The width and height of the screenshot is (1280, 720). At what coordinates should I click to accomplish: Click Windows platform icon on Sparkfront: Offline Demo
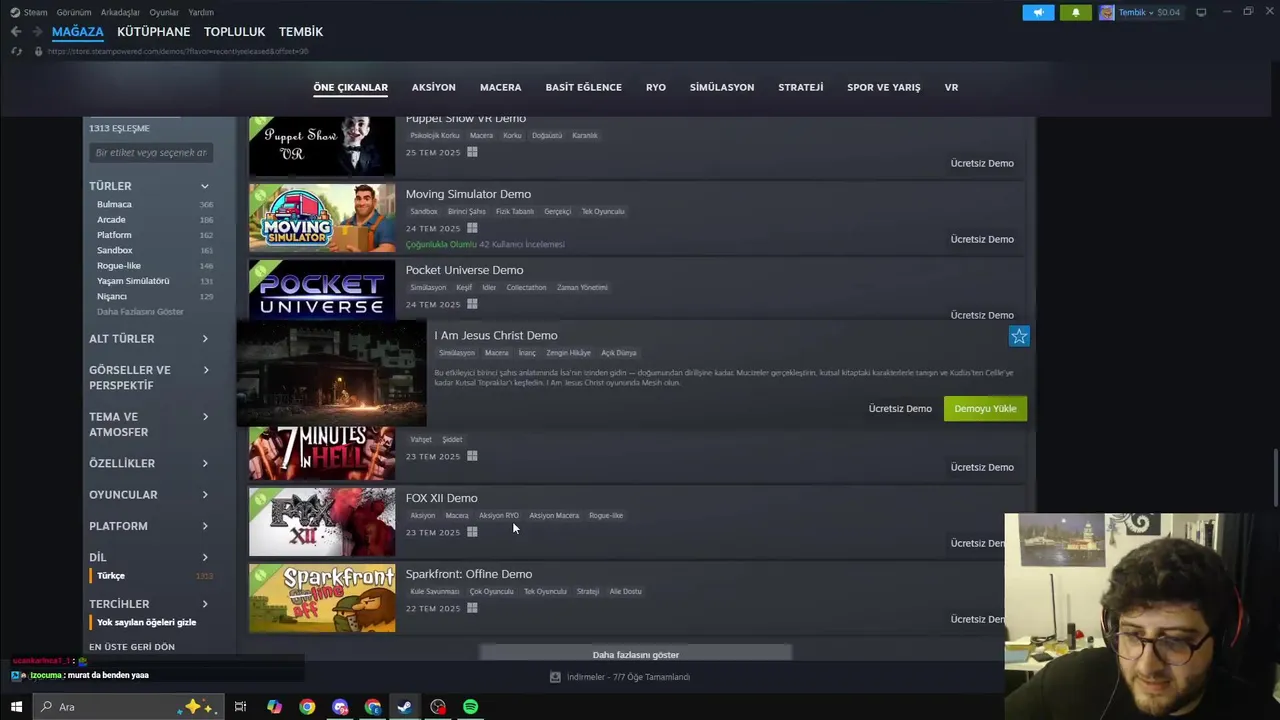point(472,608)
